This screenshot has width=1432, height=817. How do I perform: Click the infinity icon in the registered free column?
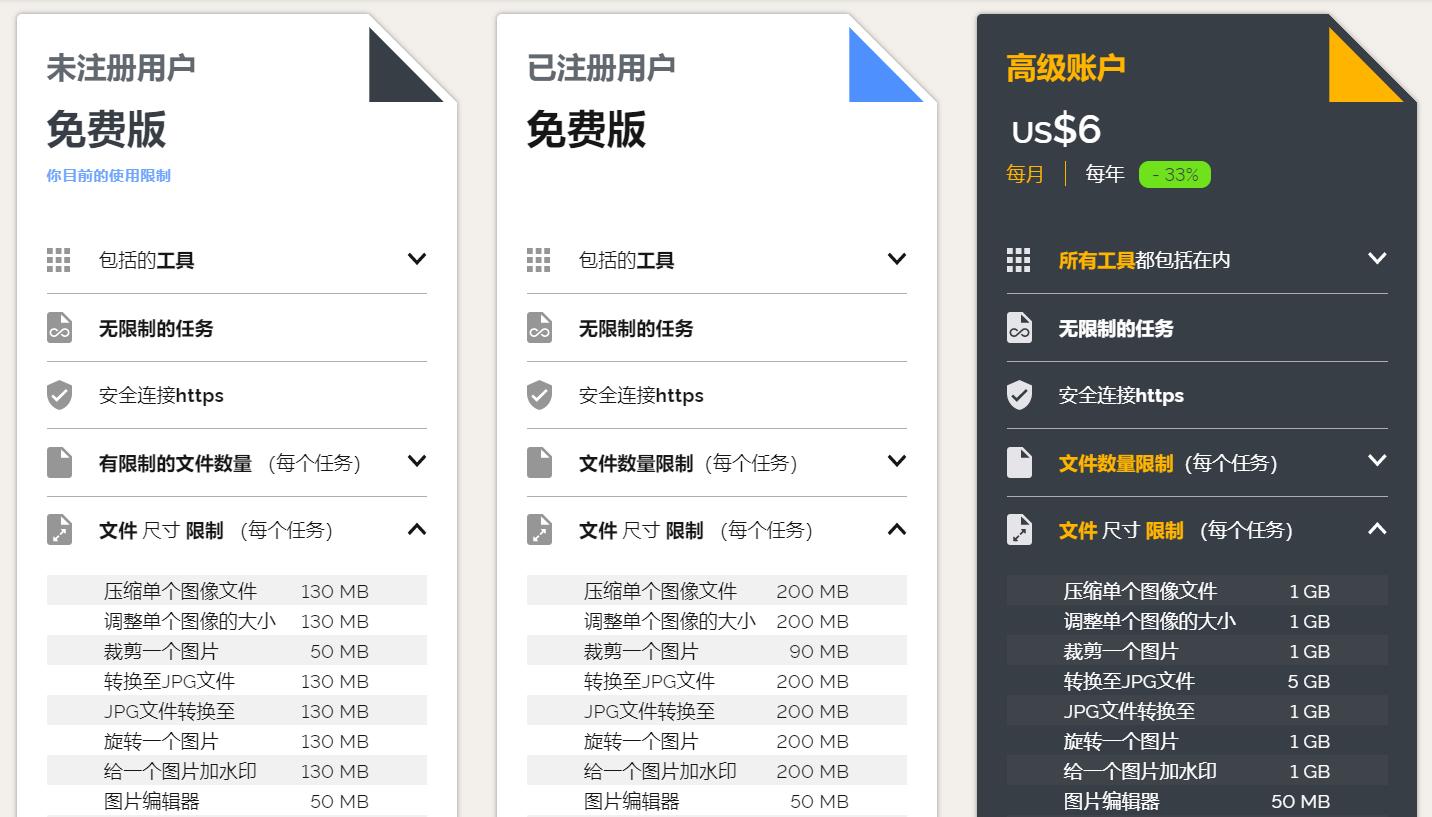coord(538,327)
